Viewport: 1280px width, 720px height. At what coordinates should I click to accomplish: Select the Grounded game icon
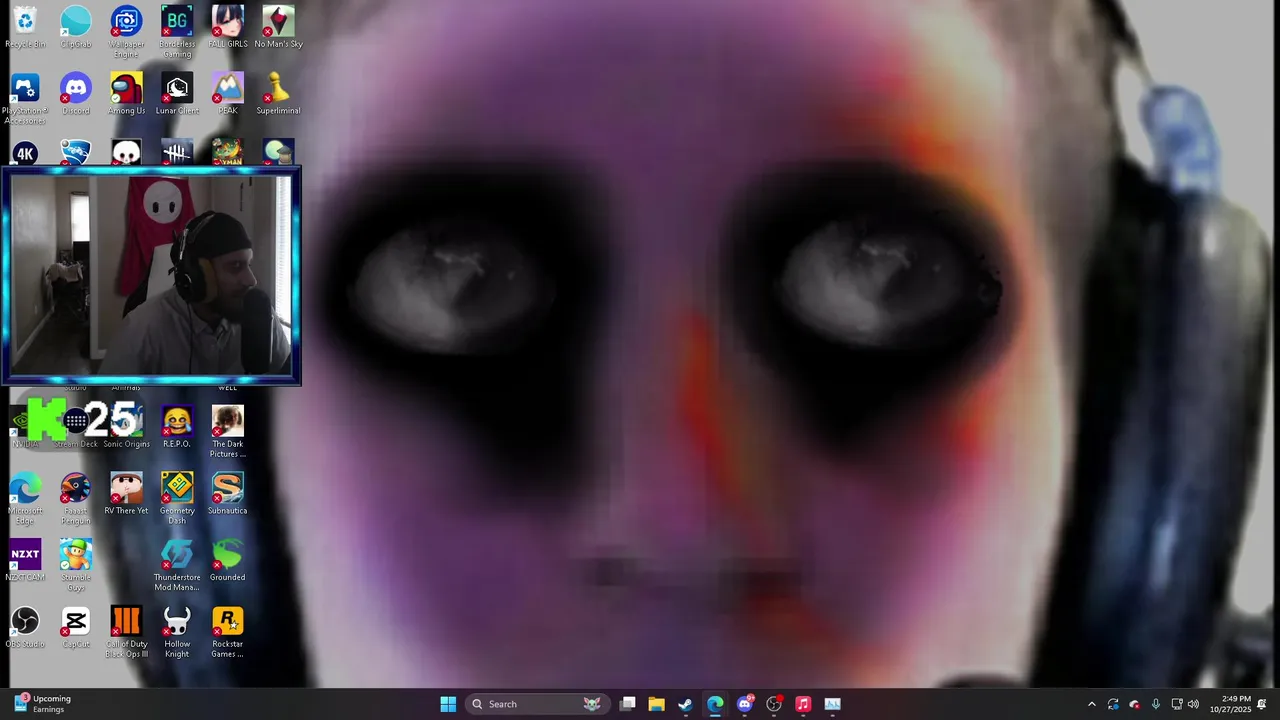(228, 560)
